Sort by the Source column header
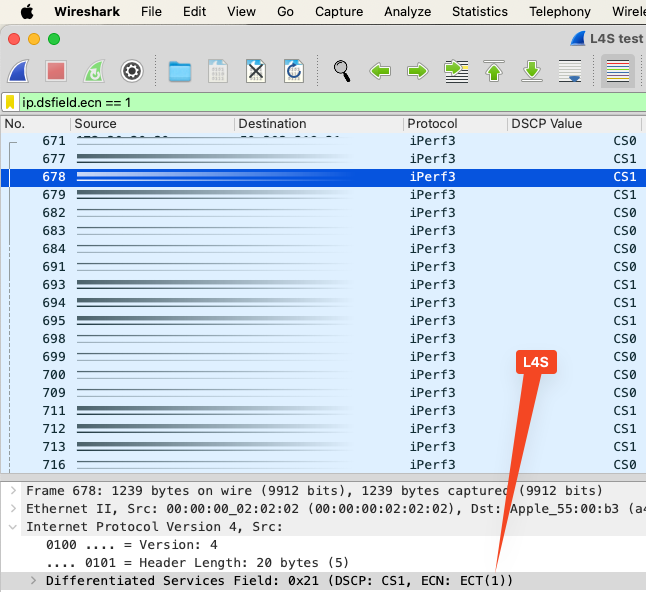 coord(152,124)
